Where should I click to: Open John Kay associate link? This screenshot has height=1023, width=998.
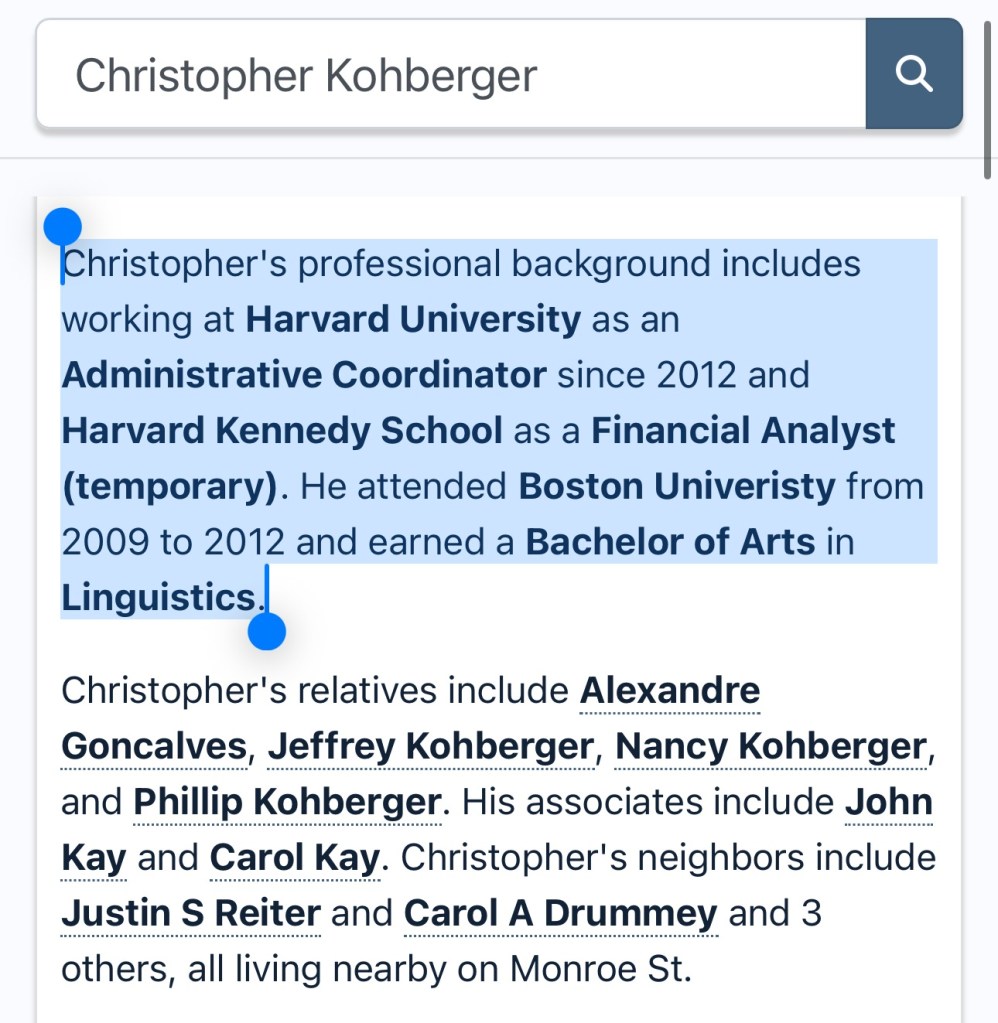pyautogui.click(x=888, y=802)
